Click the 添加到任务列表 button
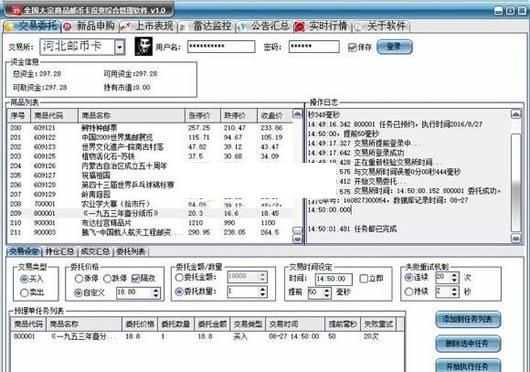Image resolution: width=530 pixels, height=372 pixels. [468, 319]
